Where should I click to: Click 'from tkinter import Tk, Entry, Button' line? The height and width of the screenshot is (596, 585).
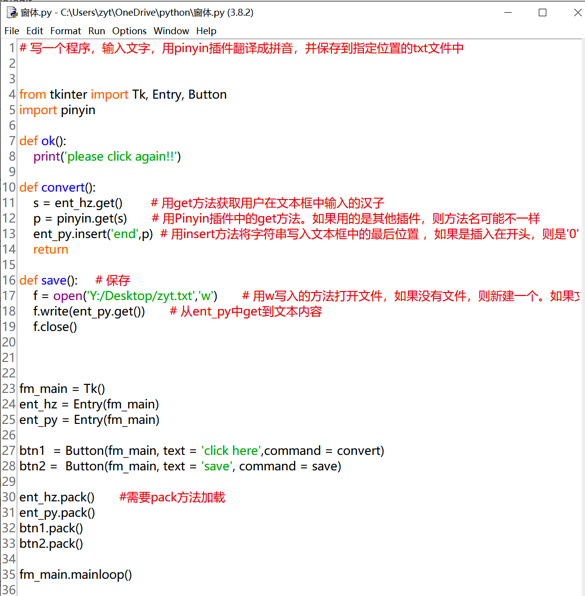point(123,94)
